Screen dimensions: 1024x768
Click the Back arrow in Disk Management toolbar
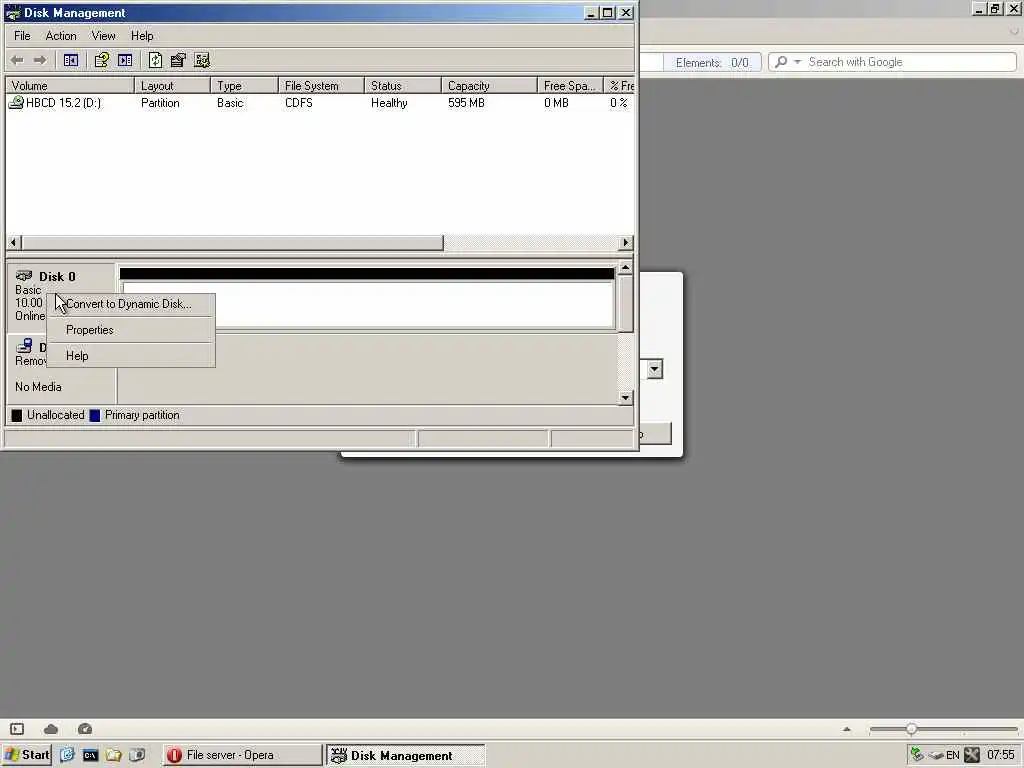(x=17, y=60)
